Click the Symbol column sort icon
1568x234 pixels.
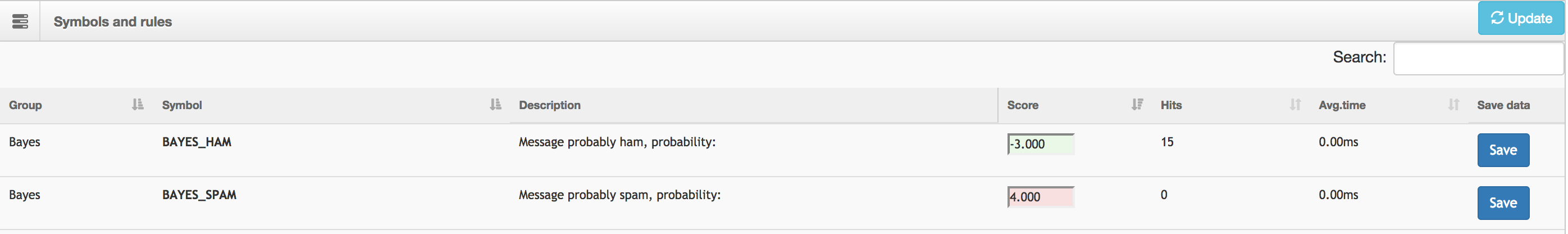tap(495, 105)
